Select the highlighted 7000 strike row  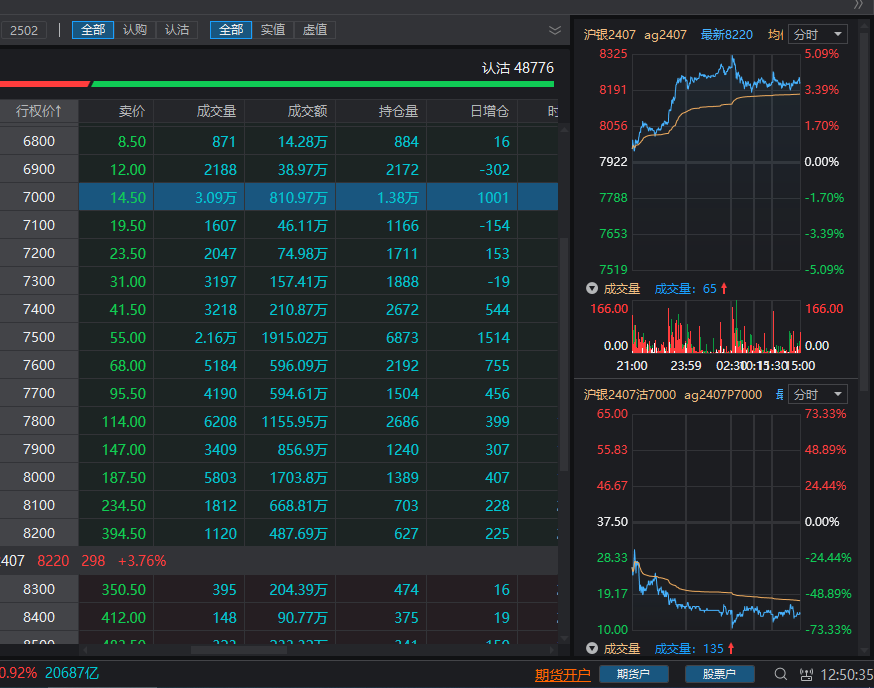pyautogui.click(x=279, y=197)
